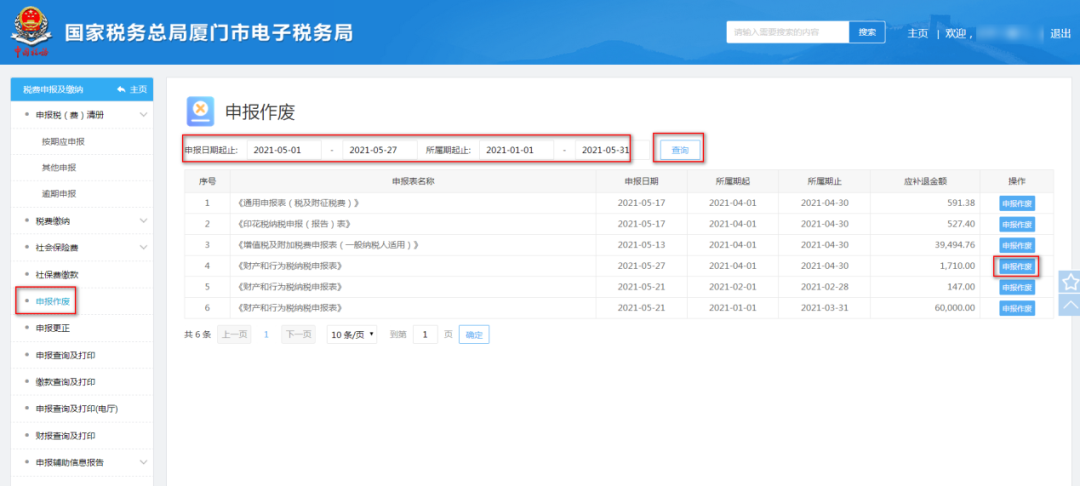Click the 查询 query button
This screenshot has height=486, width=1080.
click(x=680, y=150)
